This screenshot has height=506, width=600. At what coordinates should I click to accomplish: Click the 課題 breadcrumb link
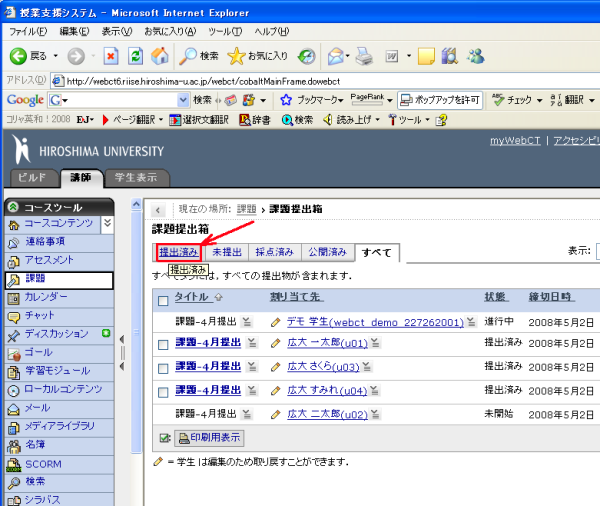tap(246, 209)
